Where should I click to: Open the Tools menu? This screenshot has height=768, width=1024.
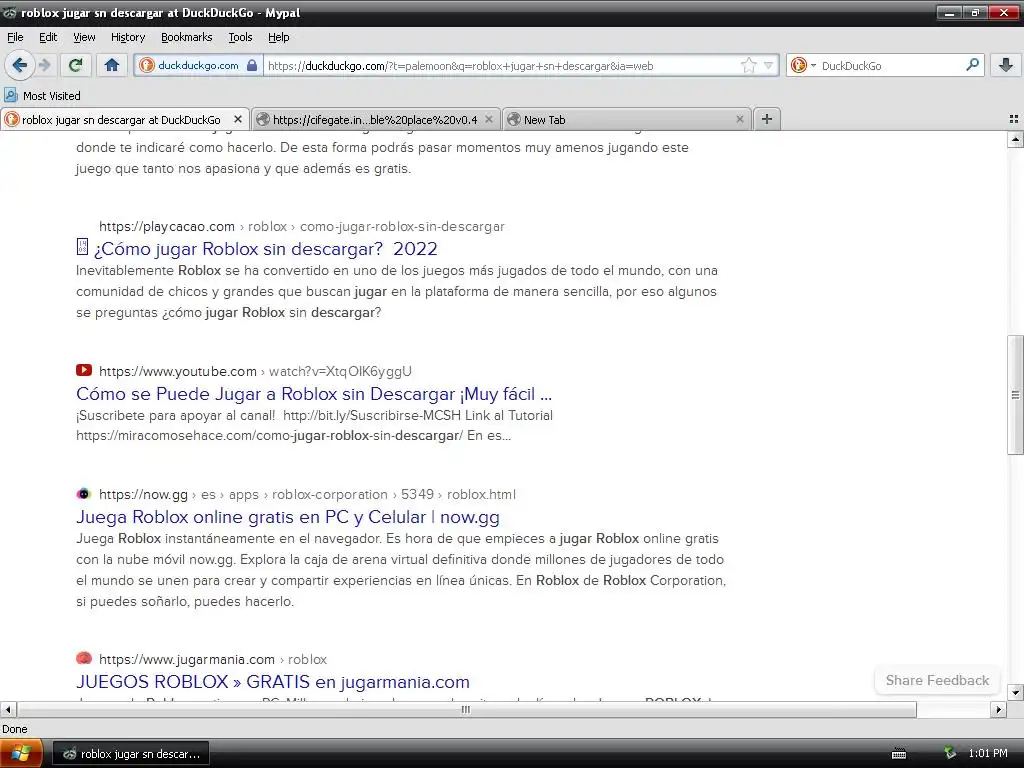(240, 37)
